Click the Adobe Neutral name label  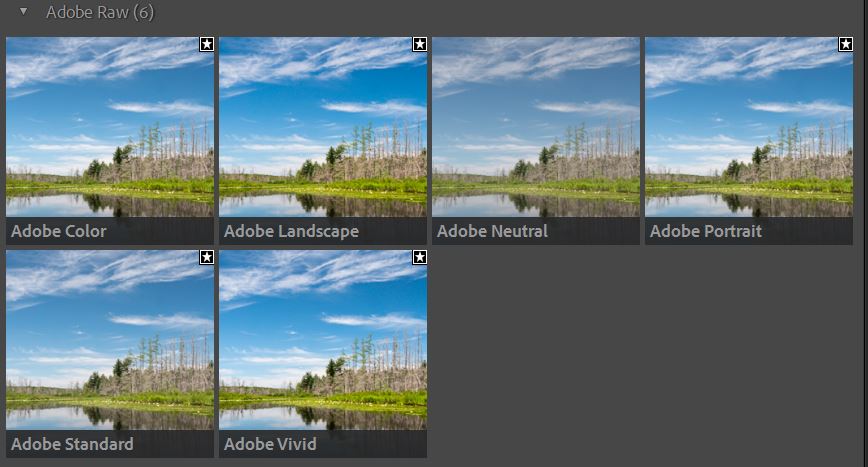tap(492, 231)
